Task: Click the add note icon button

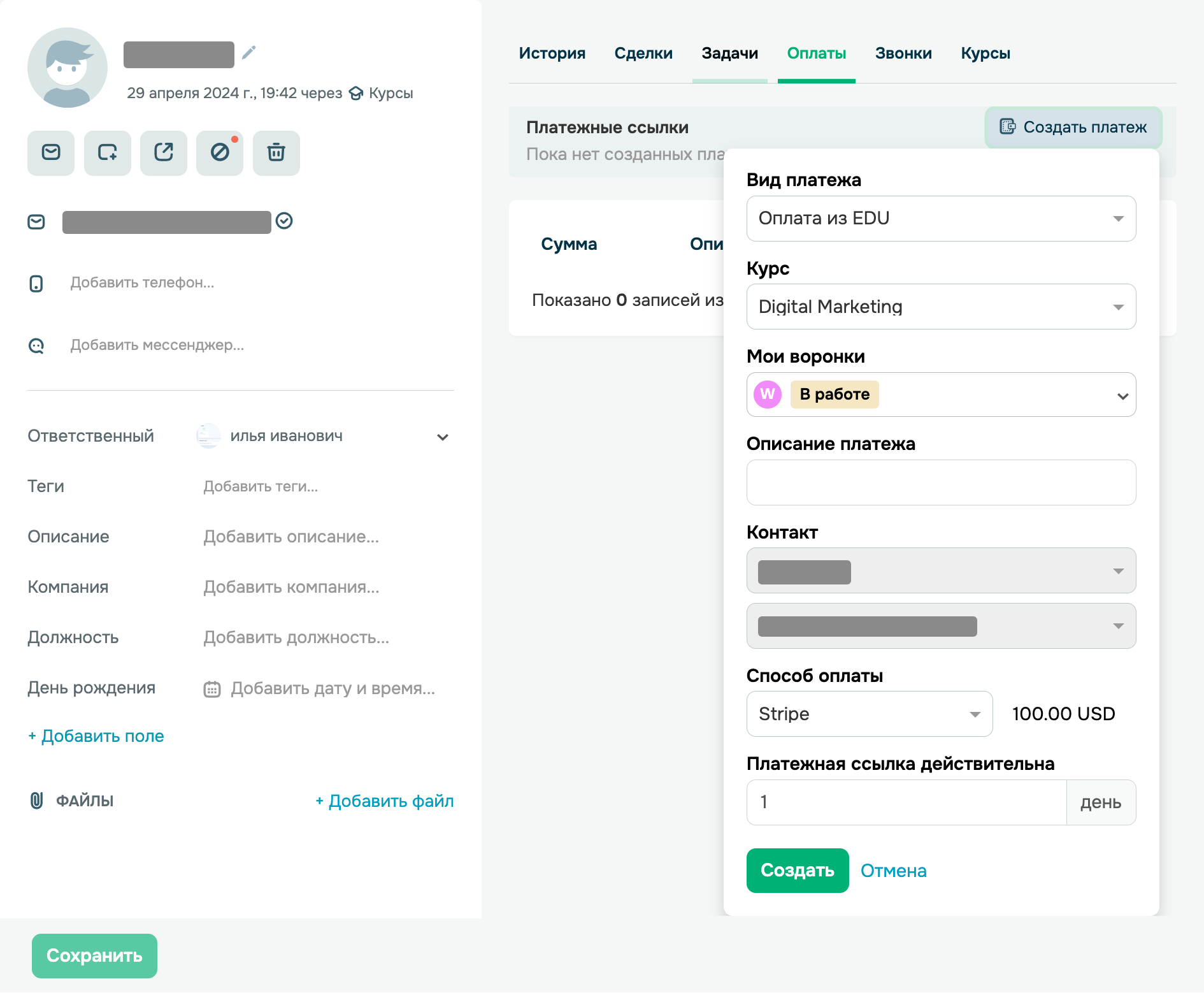Action: tap(107, 153)
